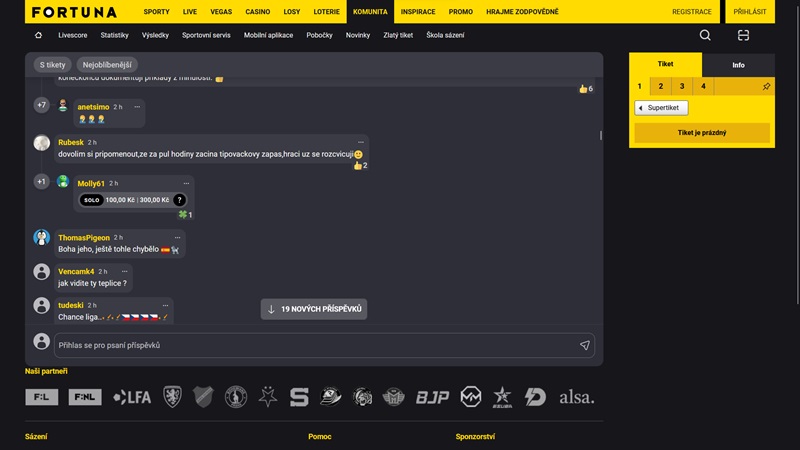Pin the ticket panel with pin icon
This screenshot has width=800, height=450.
[766, 87]
